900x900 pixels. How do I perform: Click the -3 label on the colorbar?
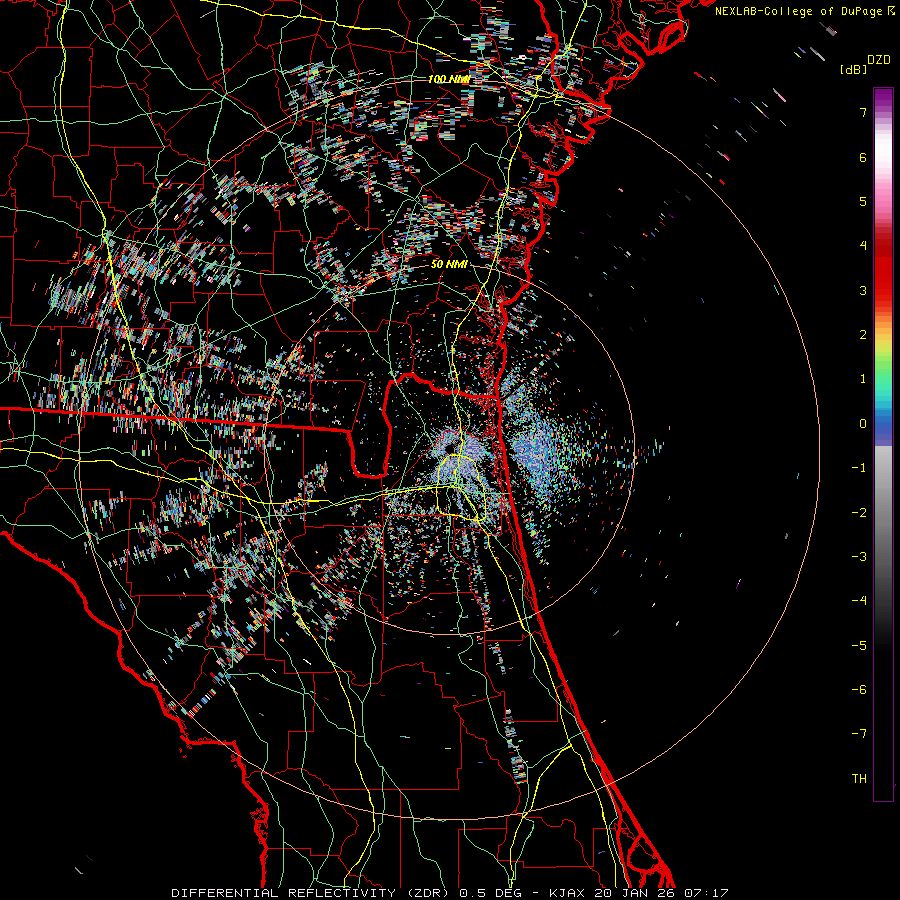pyautogui.click(x=859, y=557)
